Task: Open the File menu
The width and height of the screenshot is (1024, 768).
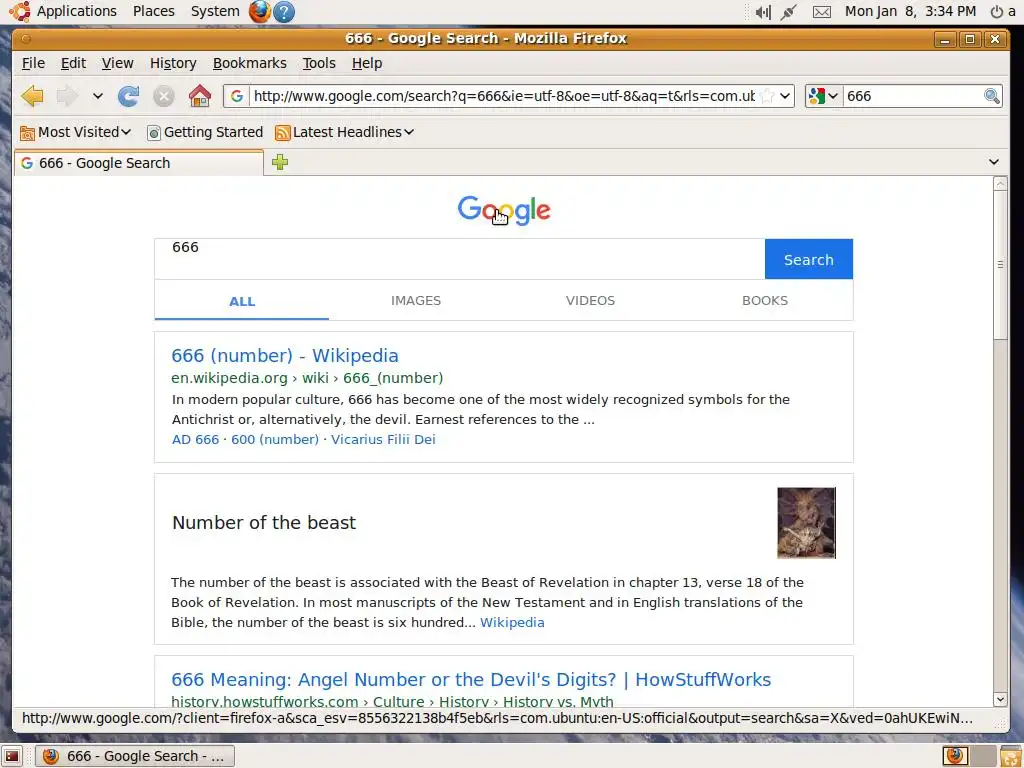Action: point(33,63)
